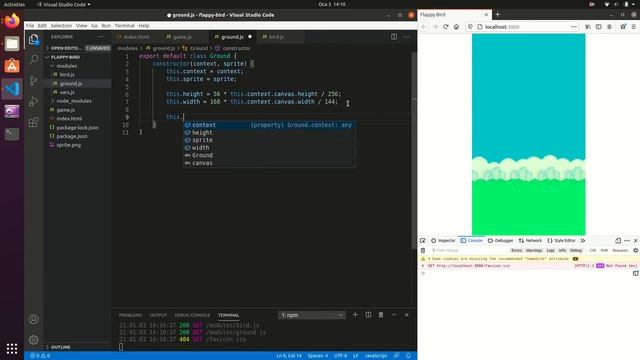Click the Filter Output field in console
Screen dimensions: 640x360
(467, 250)
